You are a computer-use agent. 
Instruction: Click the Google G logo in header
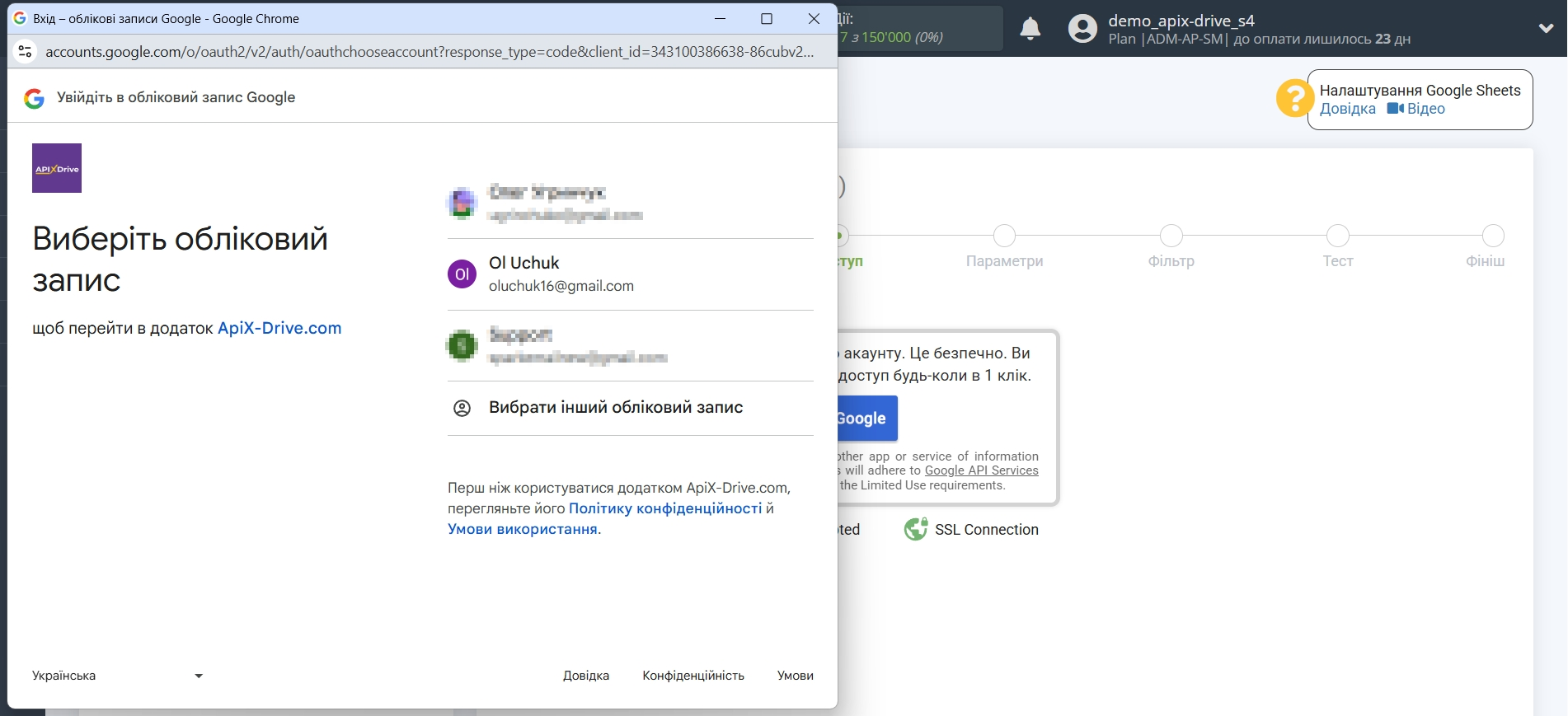click(34, 98)
